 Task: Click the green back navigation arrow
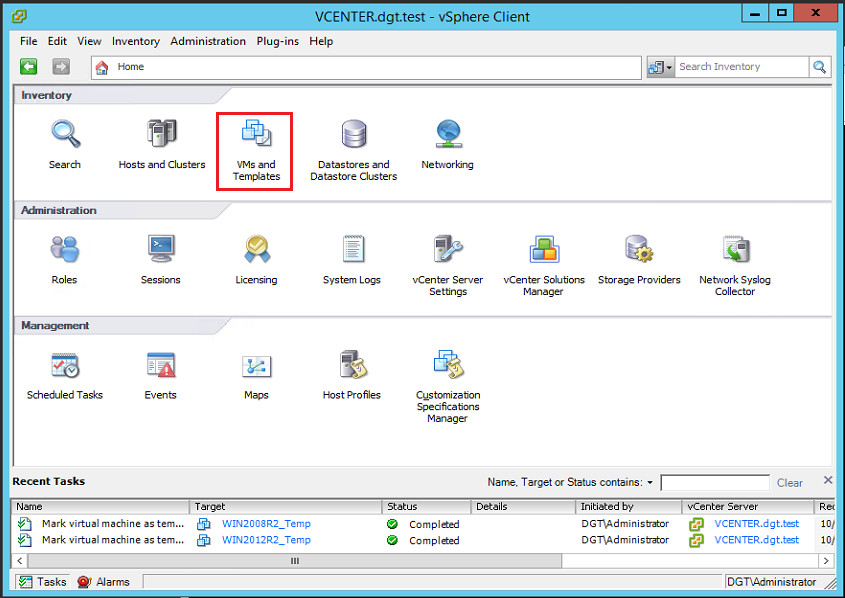pos(29,66)
